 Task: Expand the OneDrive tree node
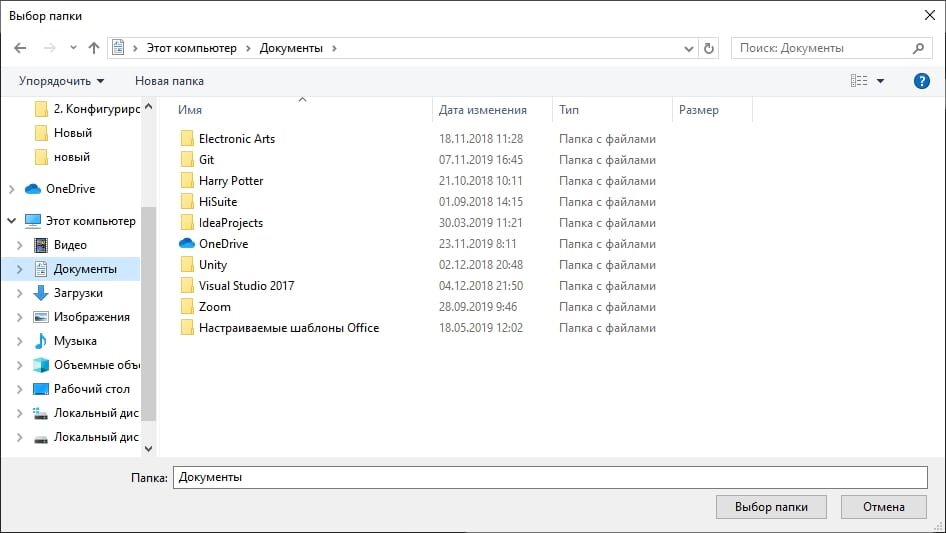coord(11,189)
